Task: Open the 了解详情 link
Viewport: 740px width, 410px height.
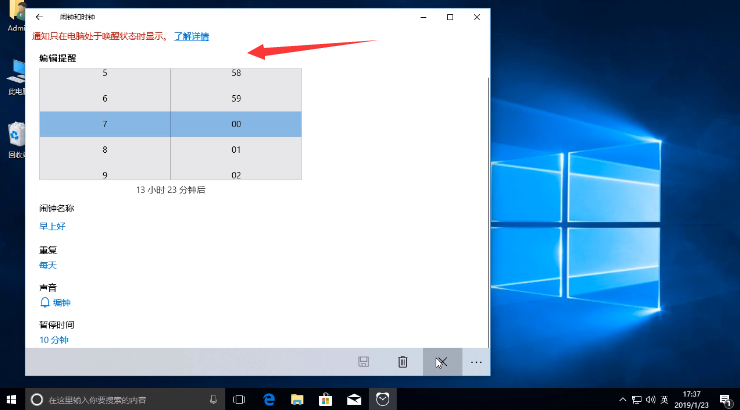Action: point(192,36)
